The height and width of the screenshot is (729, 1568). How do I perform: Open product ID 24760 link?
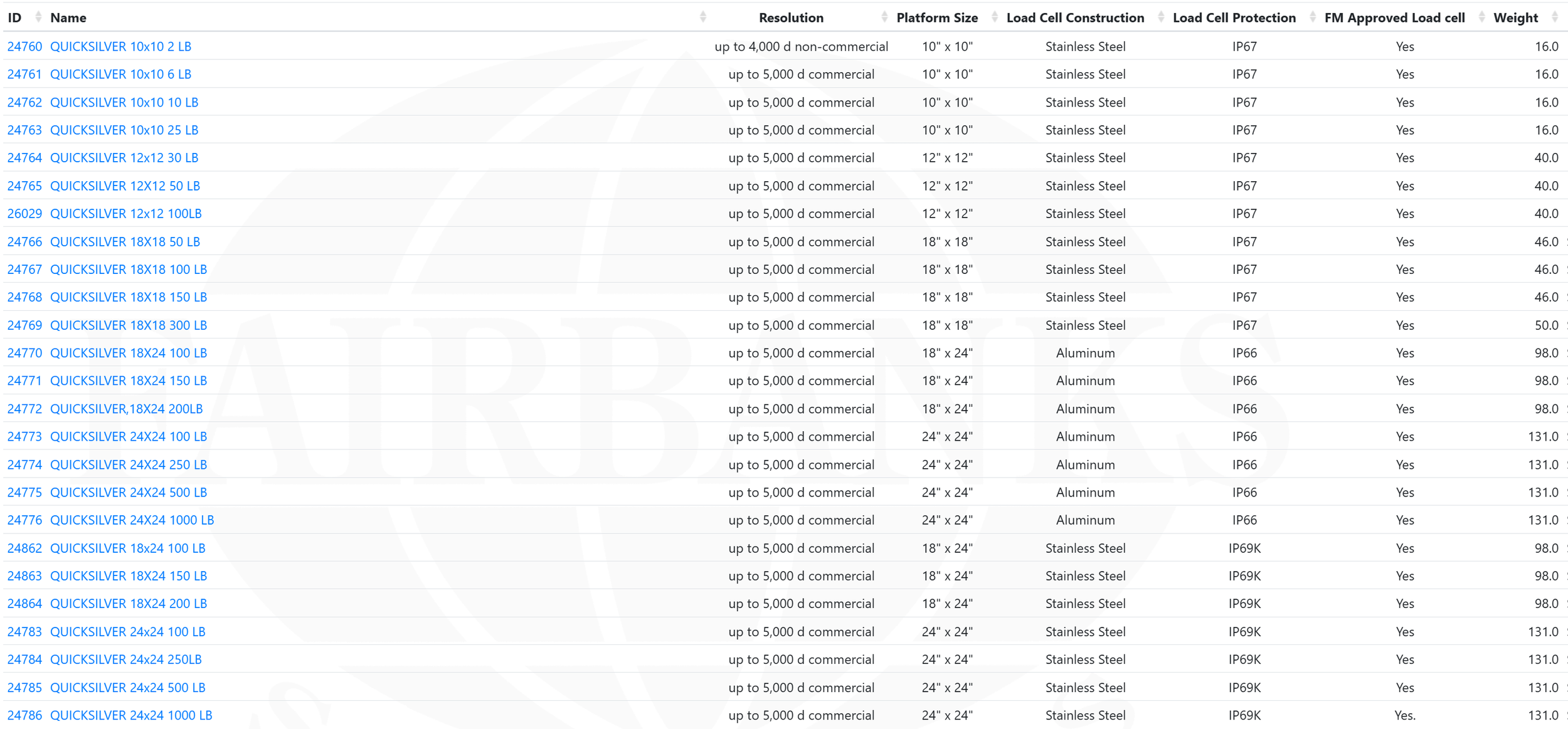coord(24,46)
